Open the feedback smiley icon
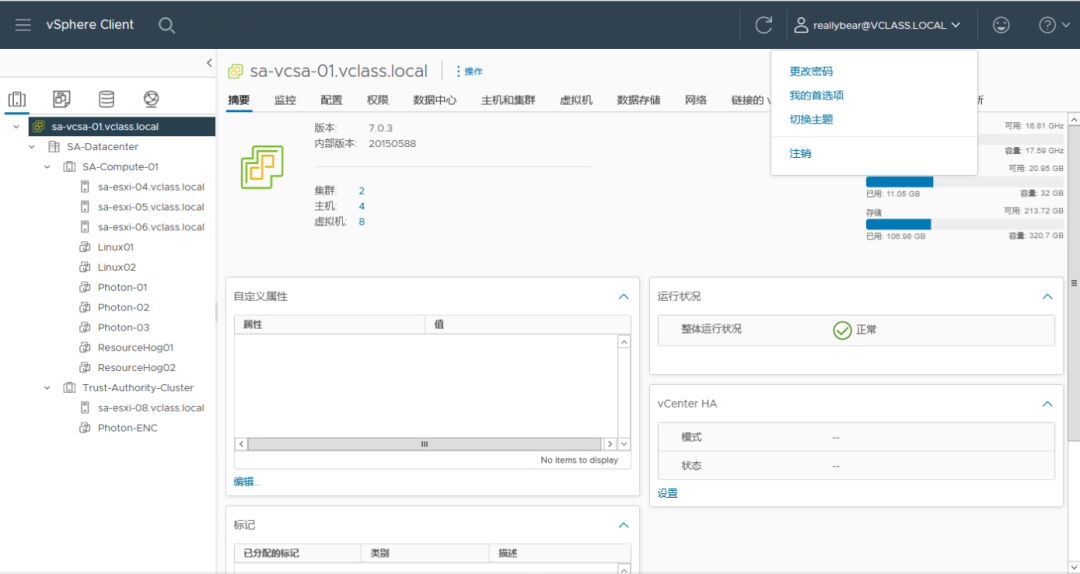 (1001, 25)
